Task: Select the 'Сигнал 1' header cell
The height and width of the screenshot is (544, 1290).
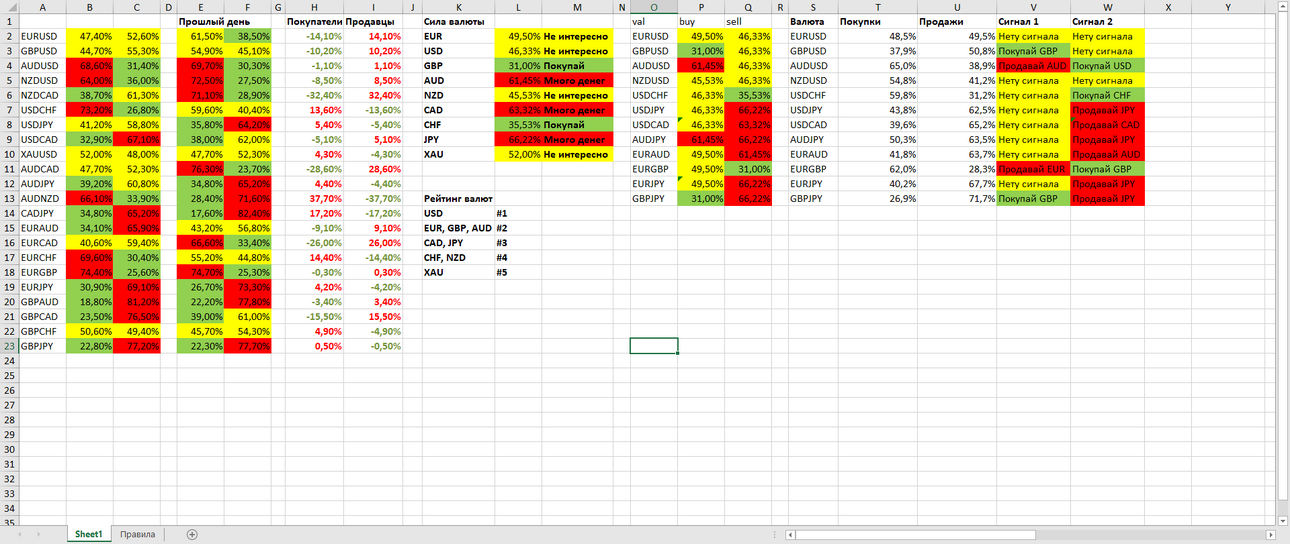Action: pos(1033,21)
